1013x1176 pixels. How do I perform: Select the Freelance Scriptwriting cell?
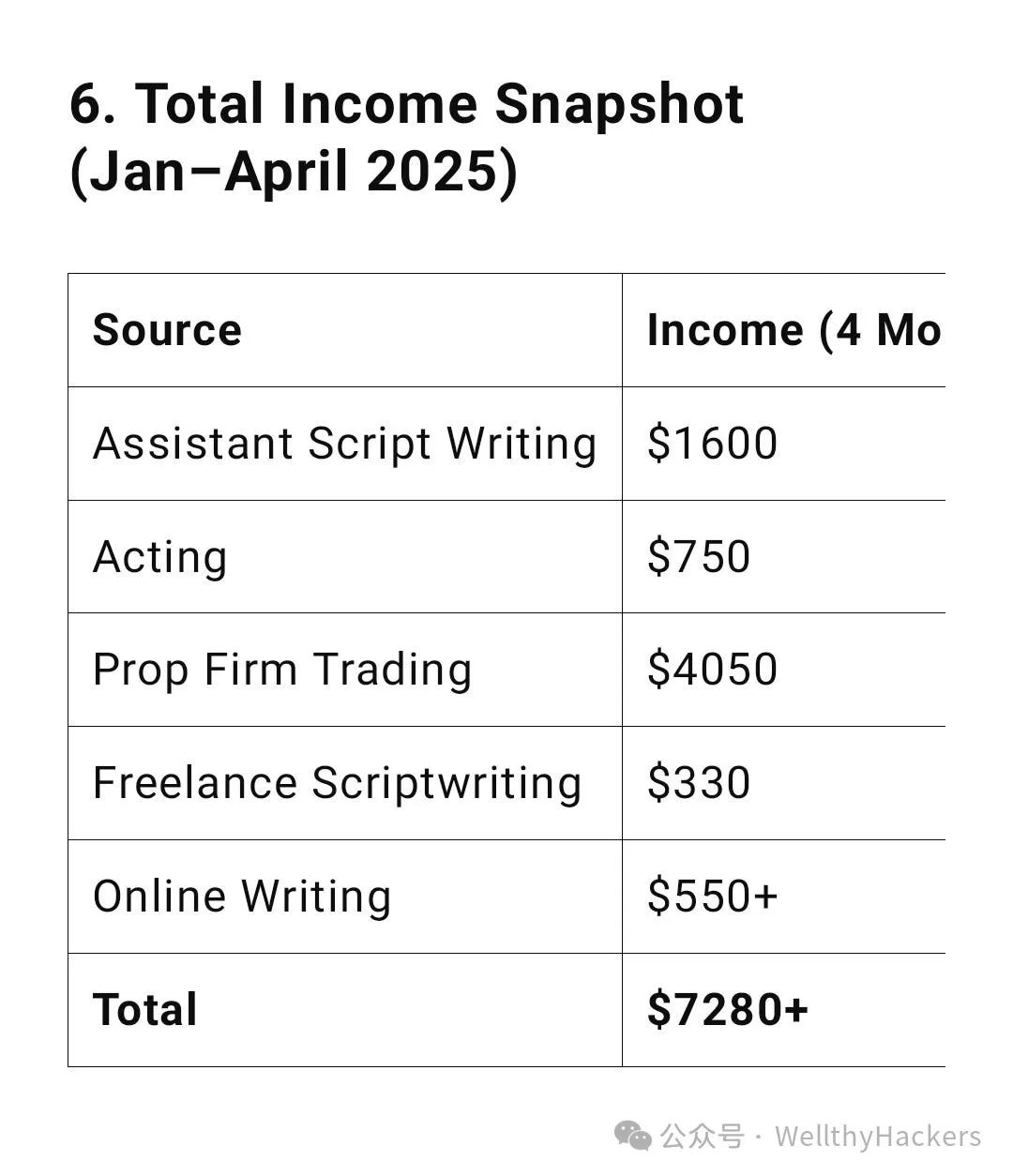coord(345,783)
